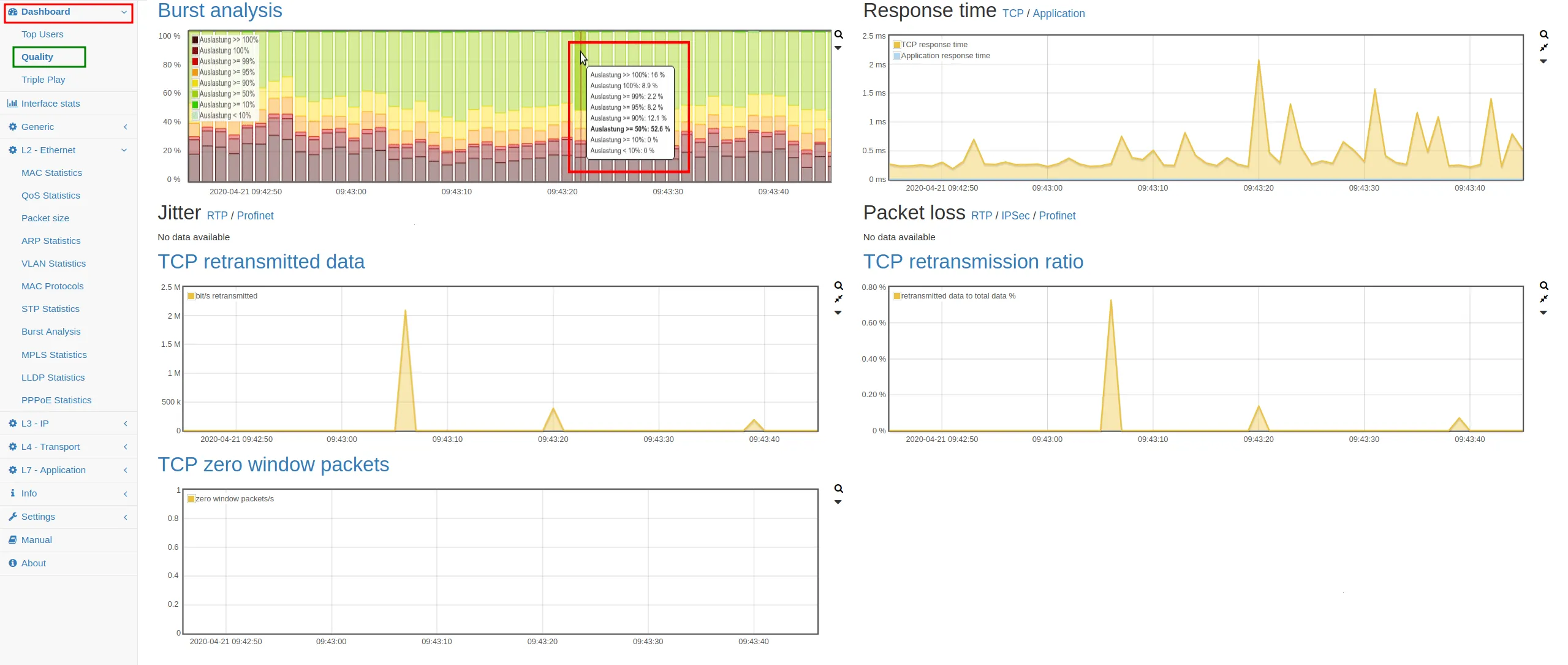
Task: Click the red Auslastung >= 99% legend swatch
Action: point(195,61)
